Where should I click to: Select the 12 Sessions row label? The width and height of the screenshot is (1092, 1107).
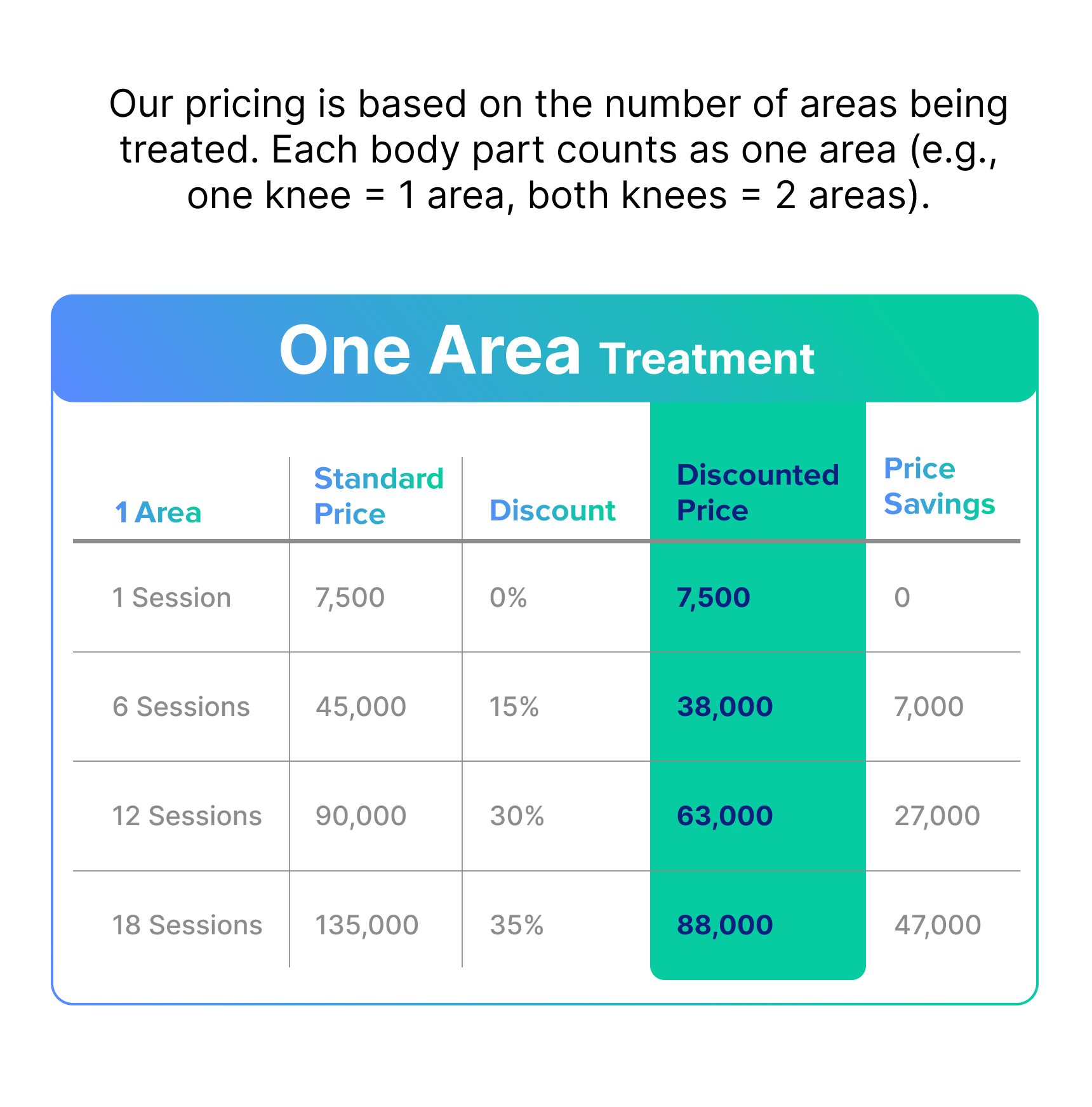coord(187,816)
